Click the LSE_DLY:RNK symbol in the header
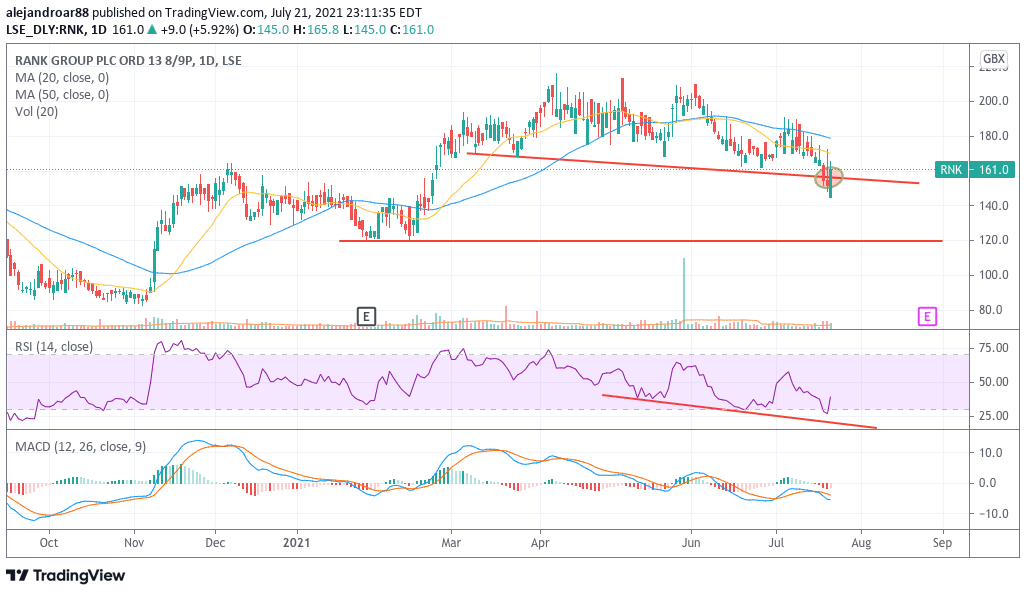This screenshot has height=594, width=1026. (46, 29)
